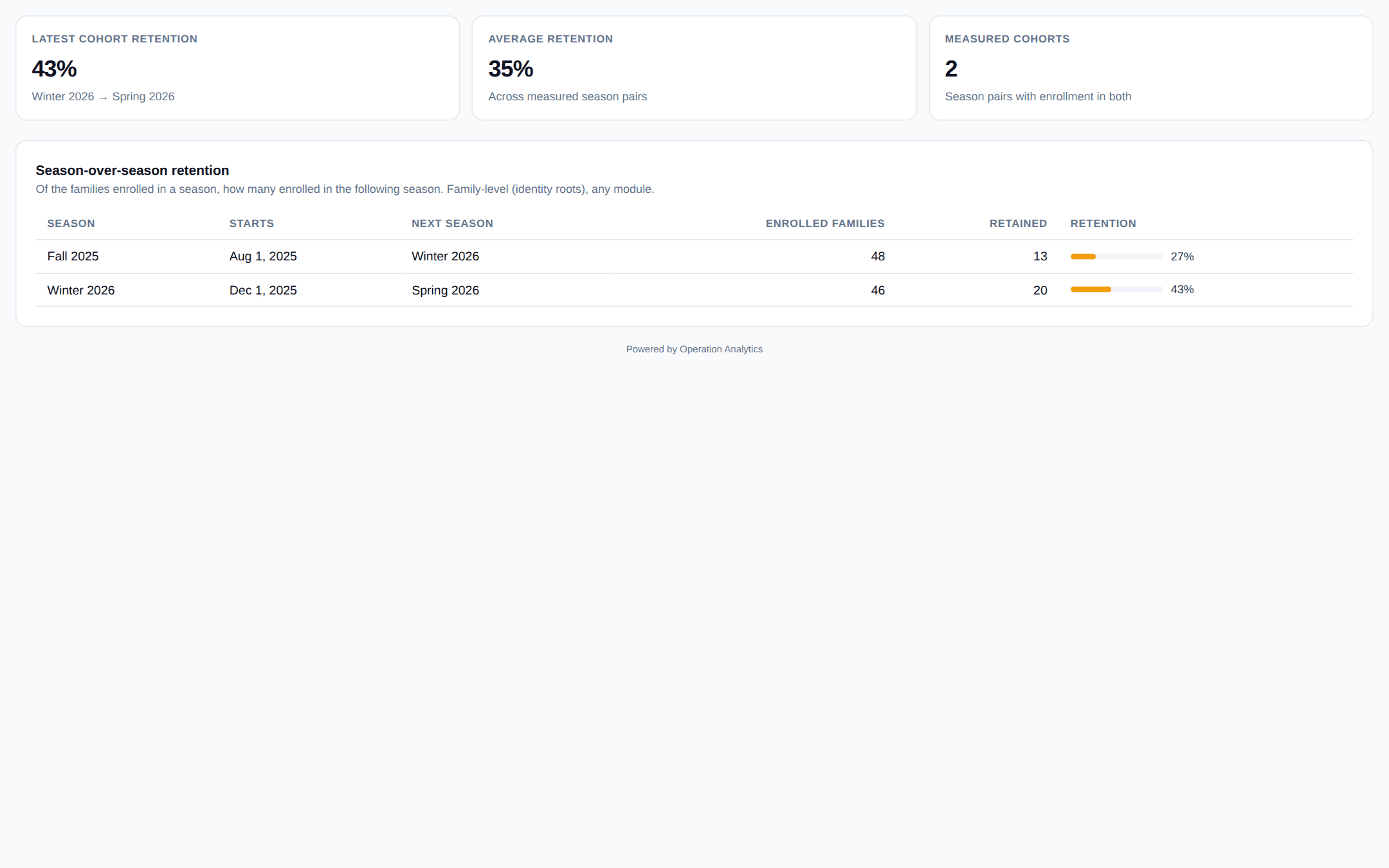Click the Retention column header
Viewport: 1389px width, 868px height.
coord(1103,223)
